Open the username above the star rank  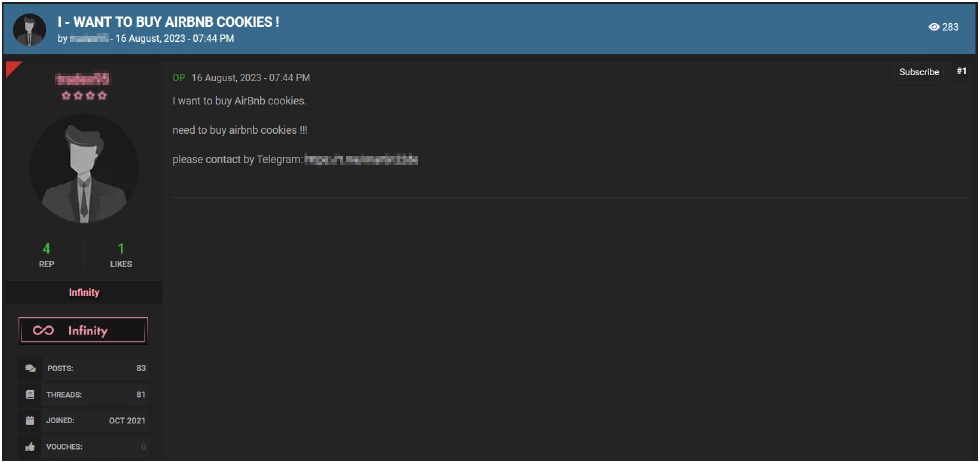pos(84,78)
